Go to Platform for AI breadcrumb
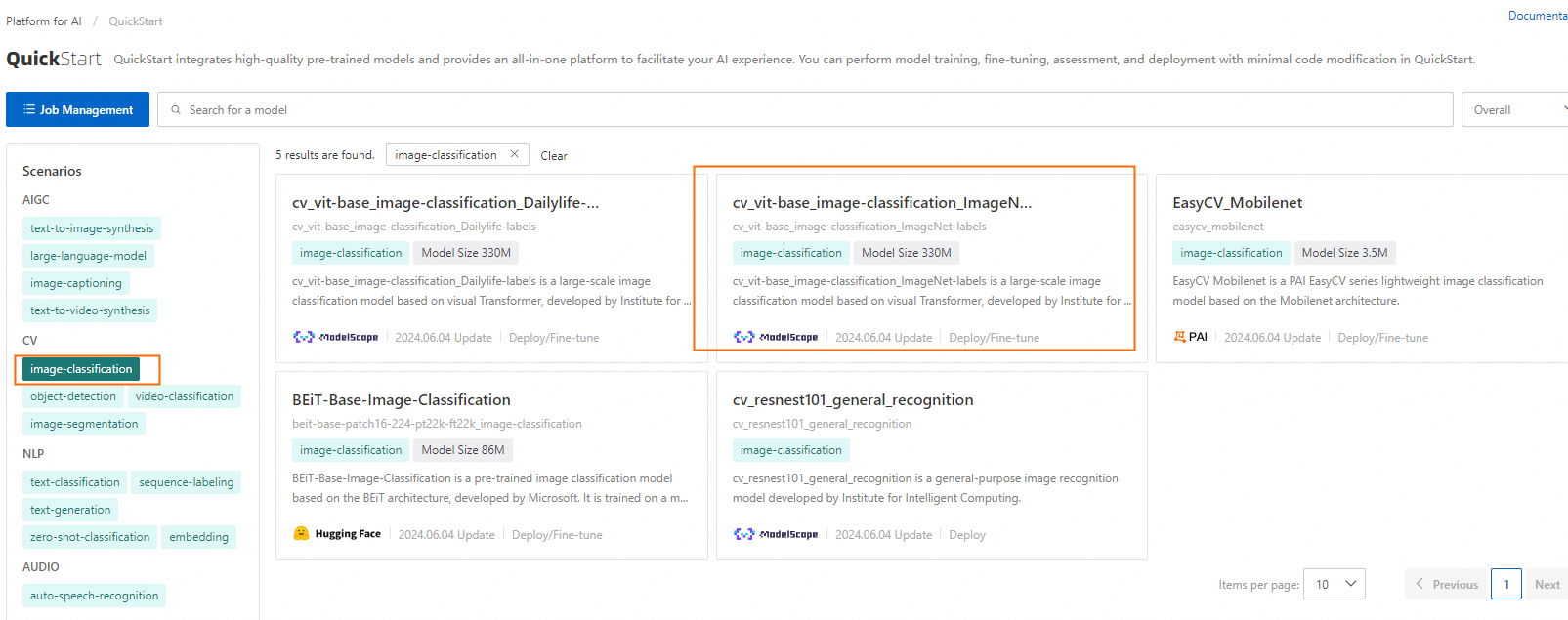 click(44, 21)
